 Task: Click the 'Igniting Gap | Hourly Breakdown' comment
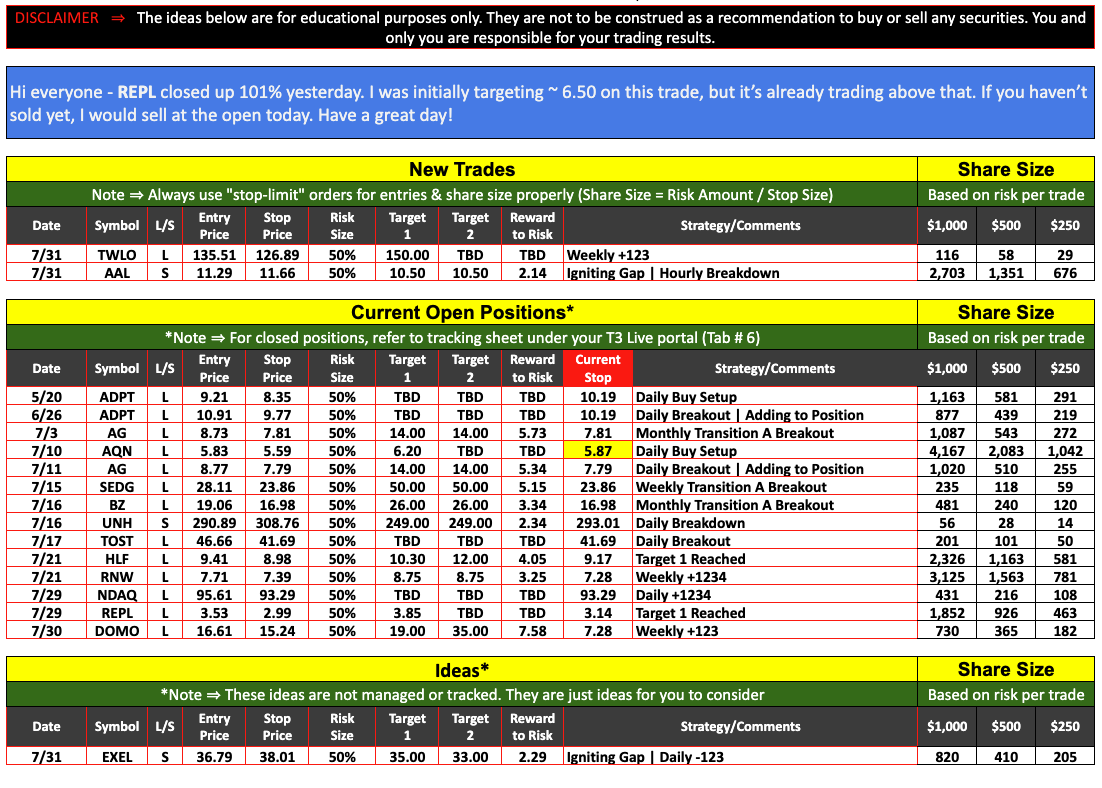tap(672, 273)
